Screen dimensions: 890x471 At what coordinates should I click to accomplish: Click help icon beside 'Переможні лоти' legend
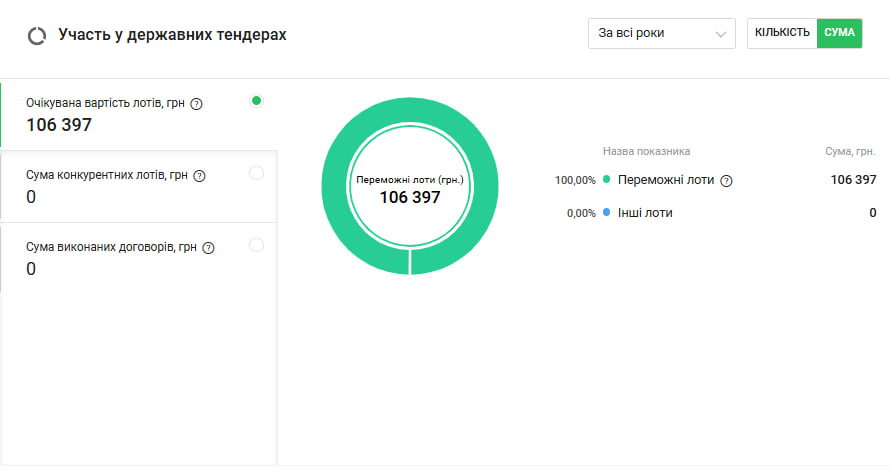tap(726, 181)
